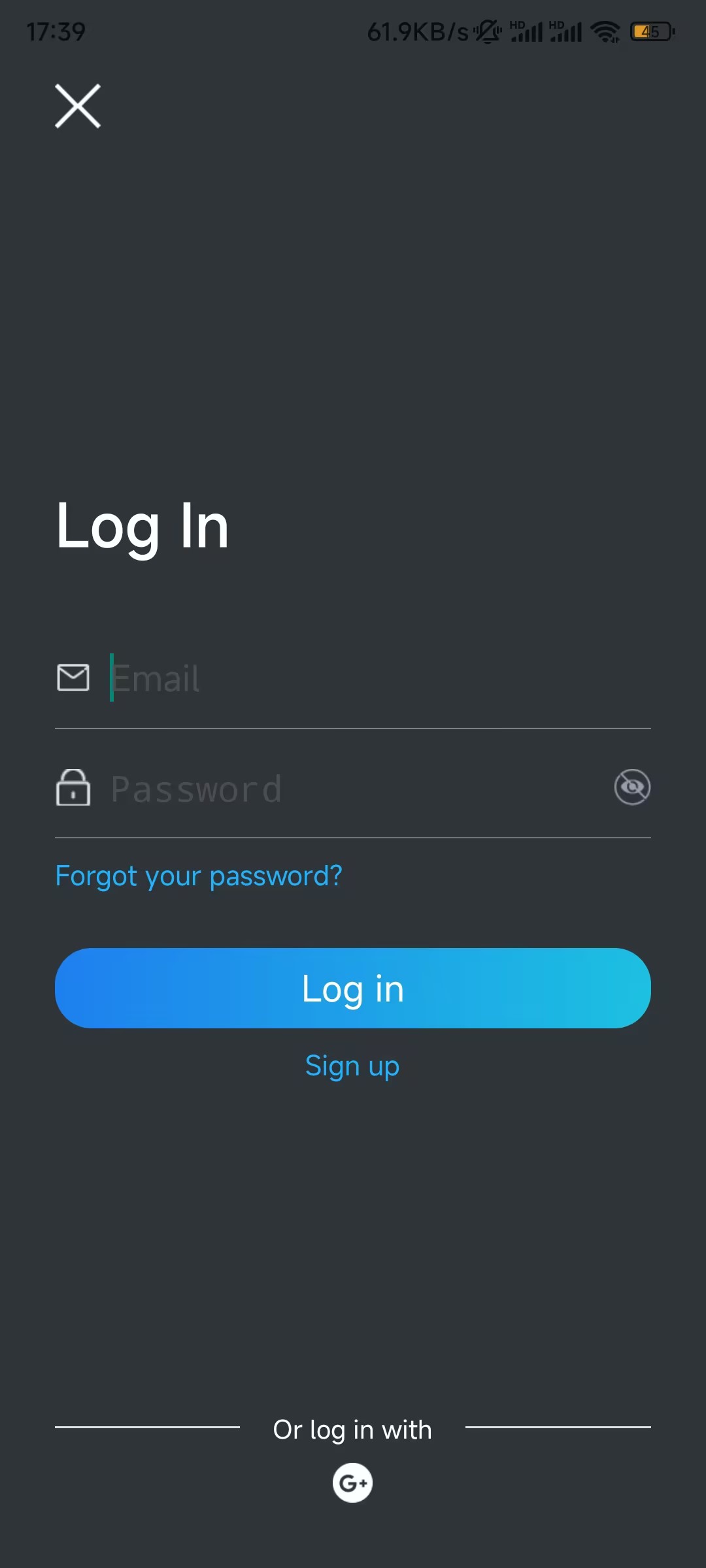Log in with the Google+ icon
The image size is (706, 1568).
click(x=352, y=1482)
